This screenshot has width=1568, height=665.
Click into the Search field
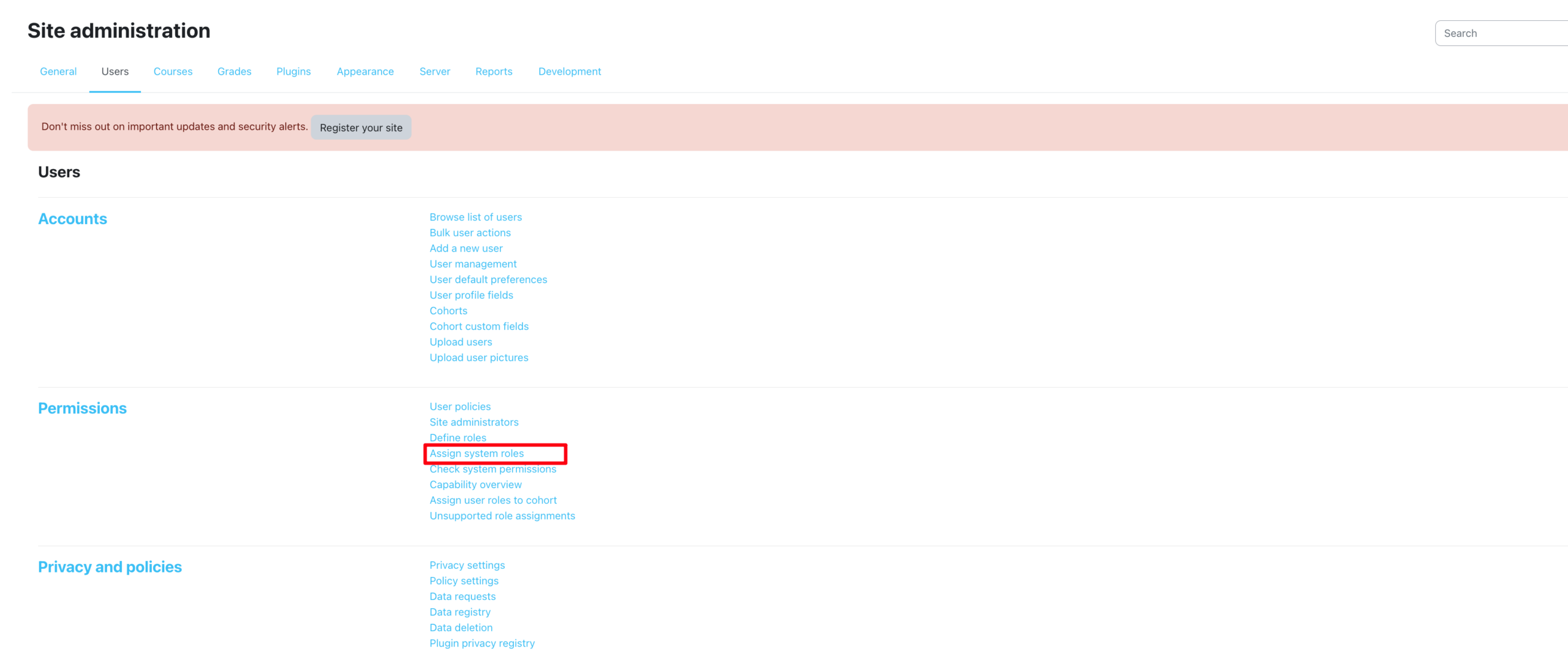[1501, 33]
